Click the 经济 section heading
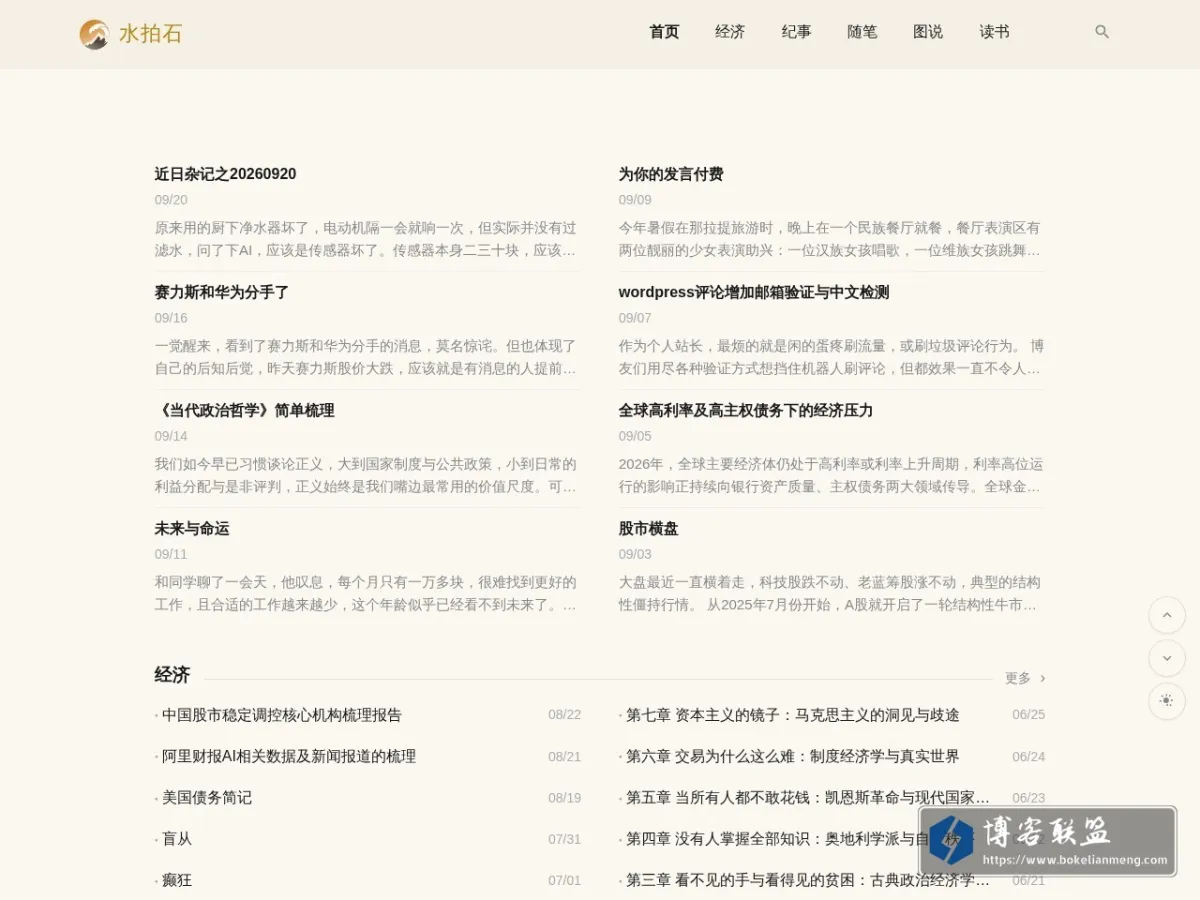The width and height of the screenshot is (1200, 900). point(172,675)
